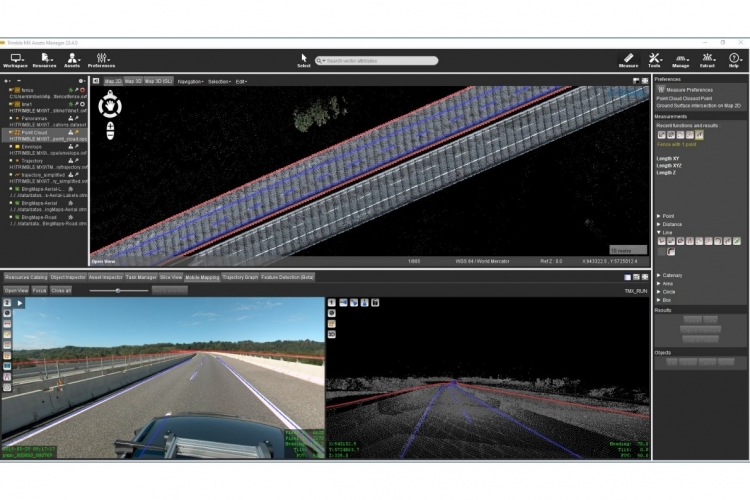
Task: Open the Extract tool icon
Action: click(x=707, y=59)
